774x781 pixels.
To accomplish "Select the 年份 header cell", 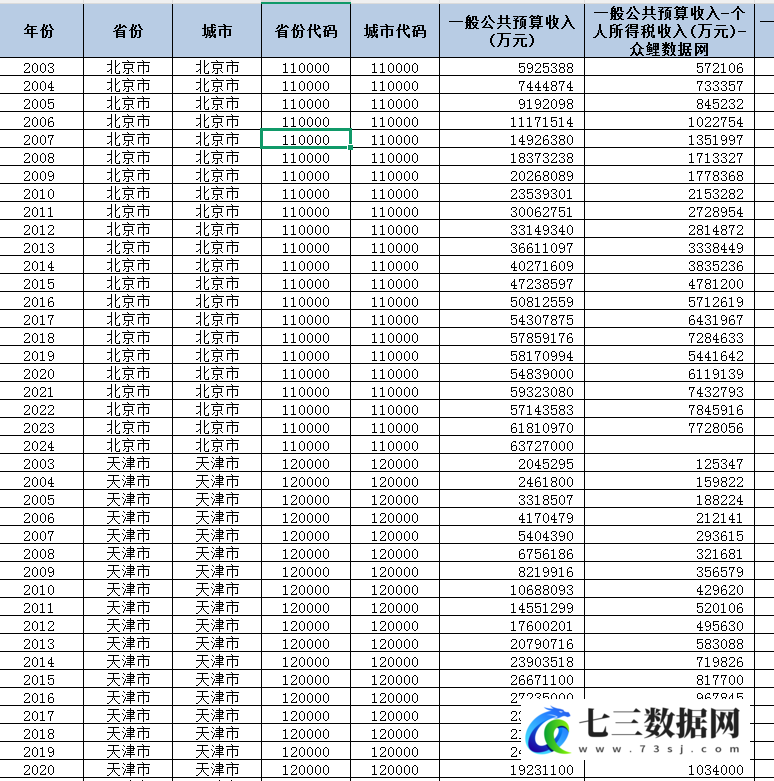I will pos(41,30).
